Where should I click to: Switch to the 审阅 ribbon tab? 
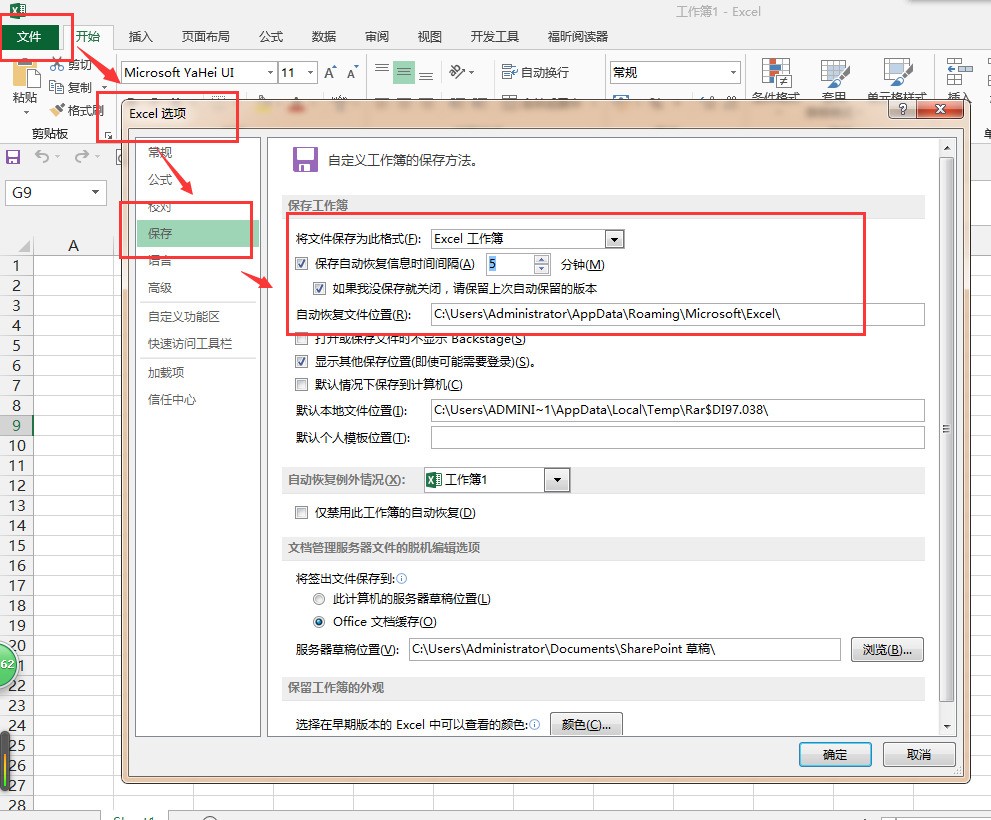[x=377, y=37]
